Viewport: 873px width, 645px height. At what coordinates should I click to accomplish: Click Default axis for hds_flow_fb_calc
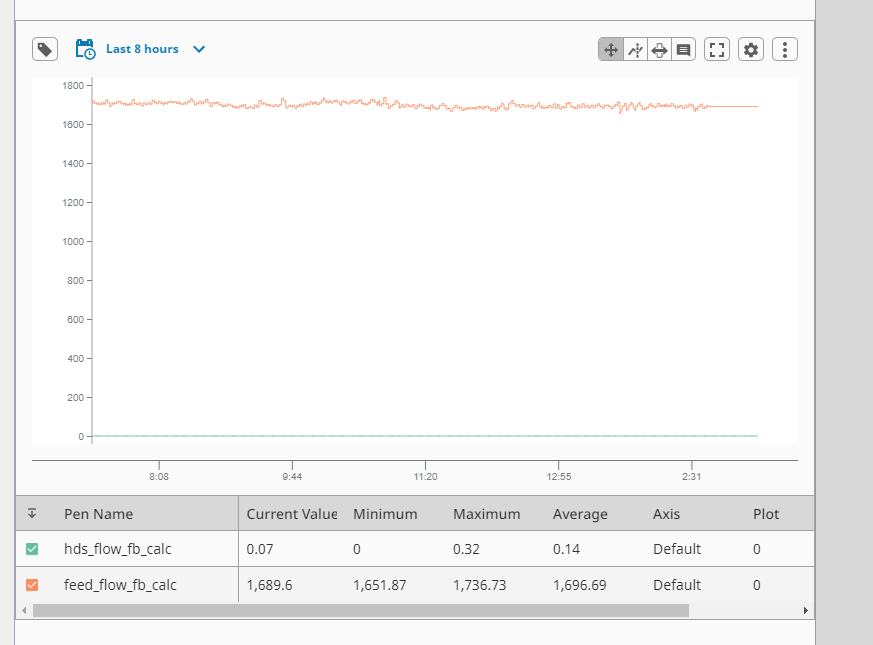(x=677, y=549)
